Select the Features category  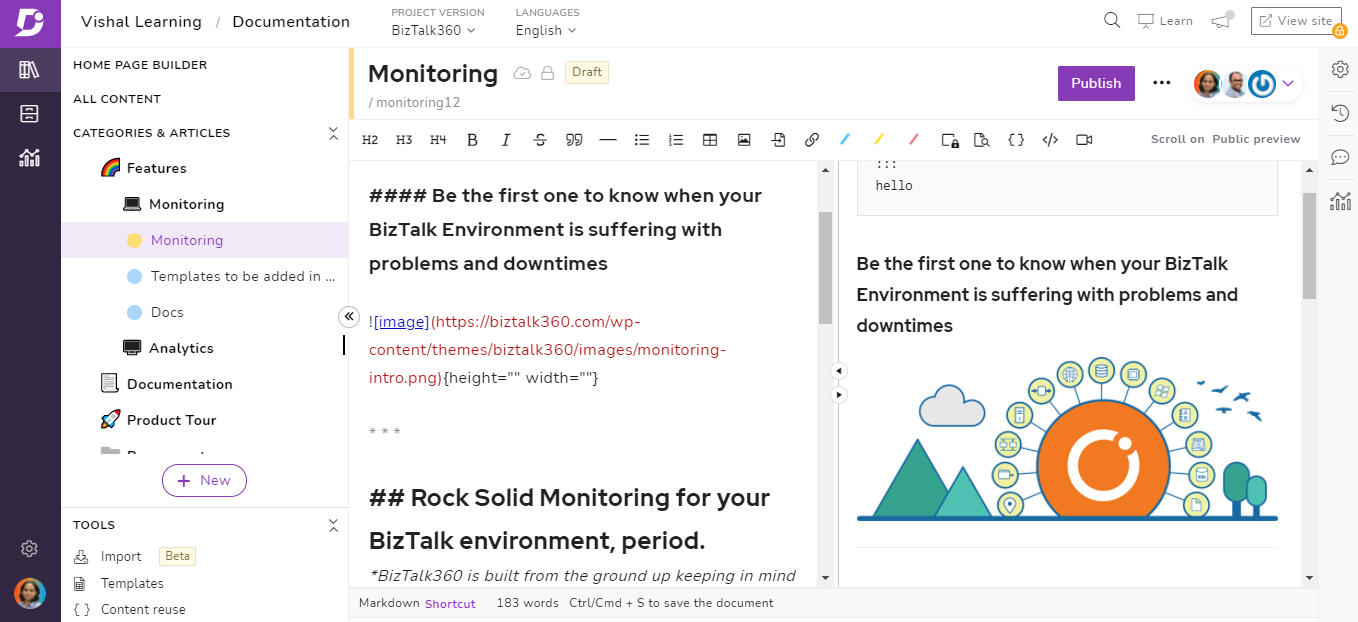click(156, 168)
